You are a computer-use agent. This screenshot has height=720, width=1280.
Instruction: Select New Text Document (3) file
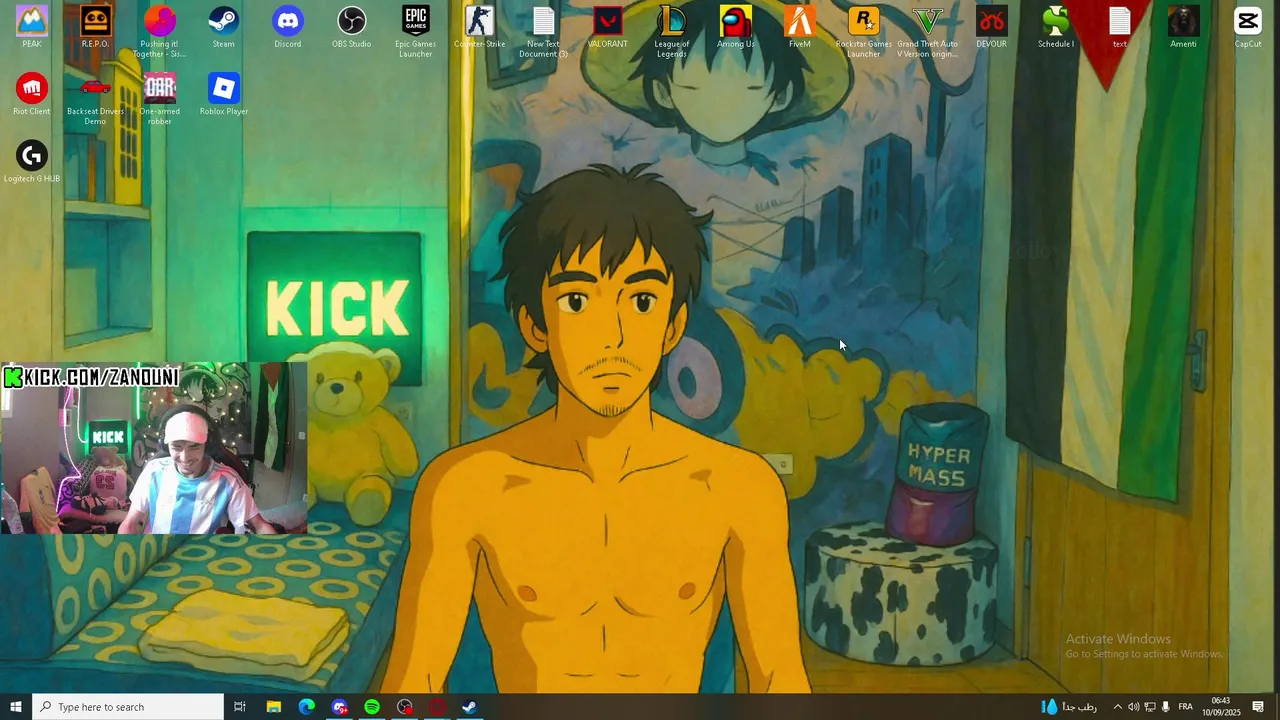point(543,31)
